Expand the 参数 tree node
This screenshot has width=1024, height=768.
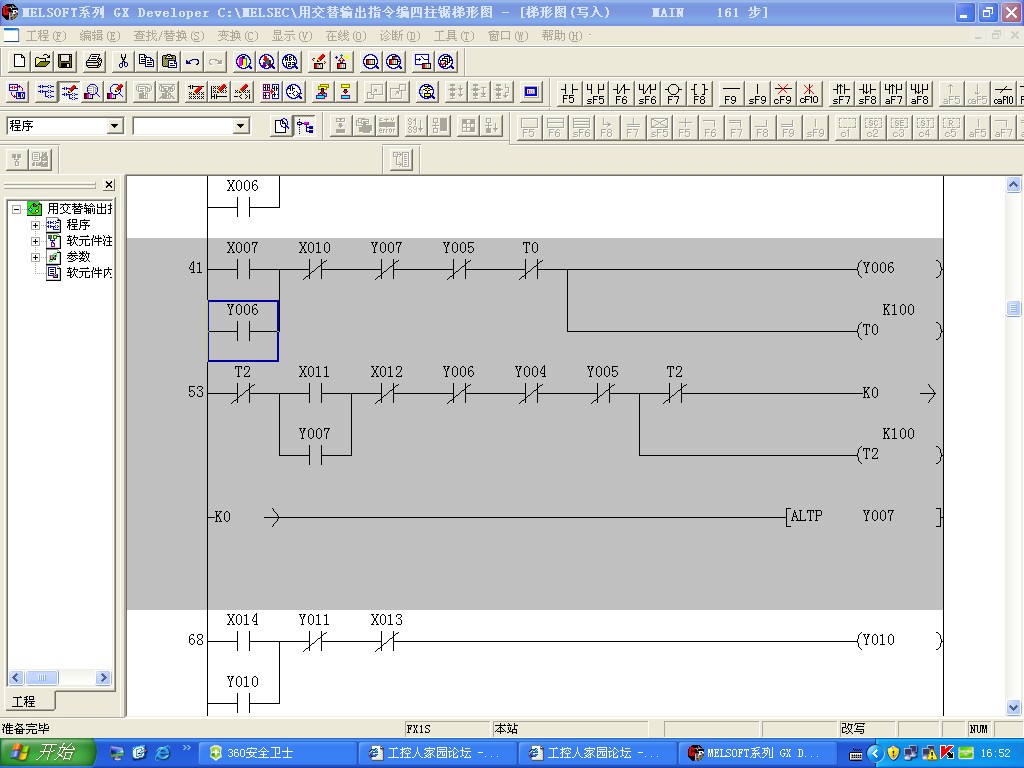(36, 257)
